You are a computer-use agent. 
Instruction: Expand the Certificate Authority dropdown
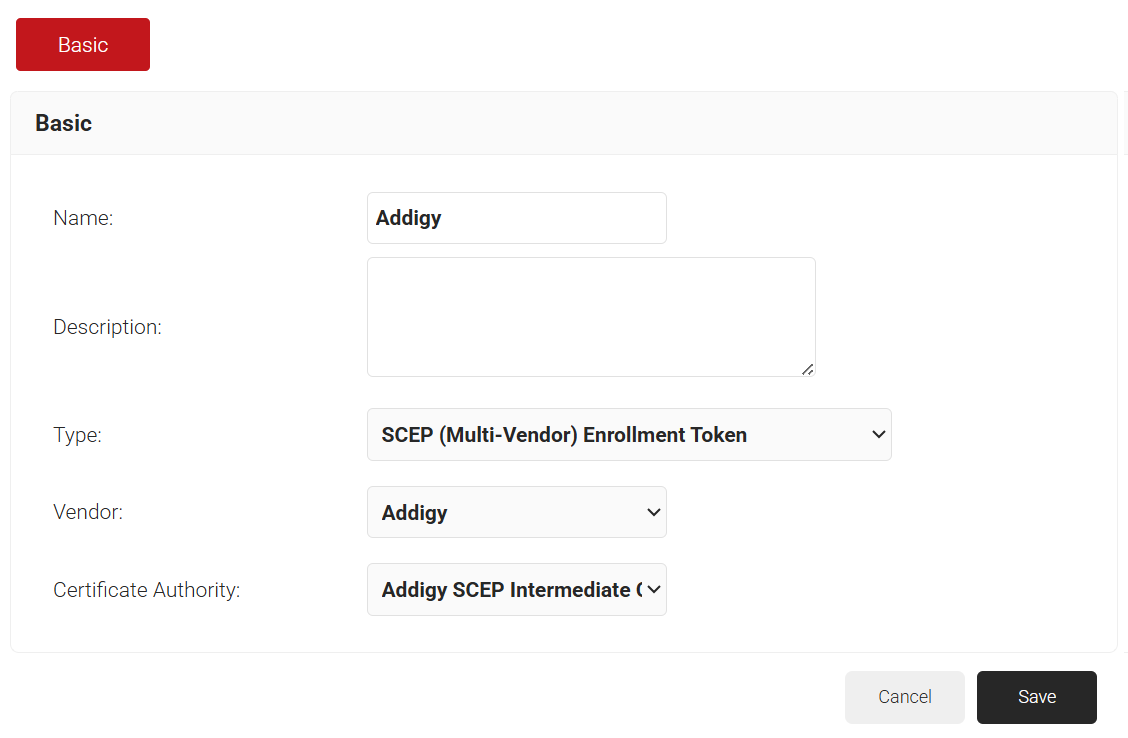click(x=510, y=590)
